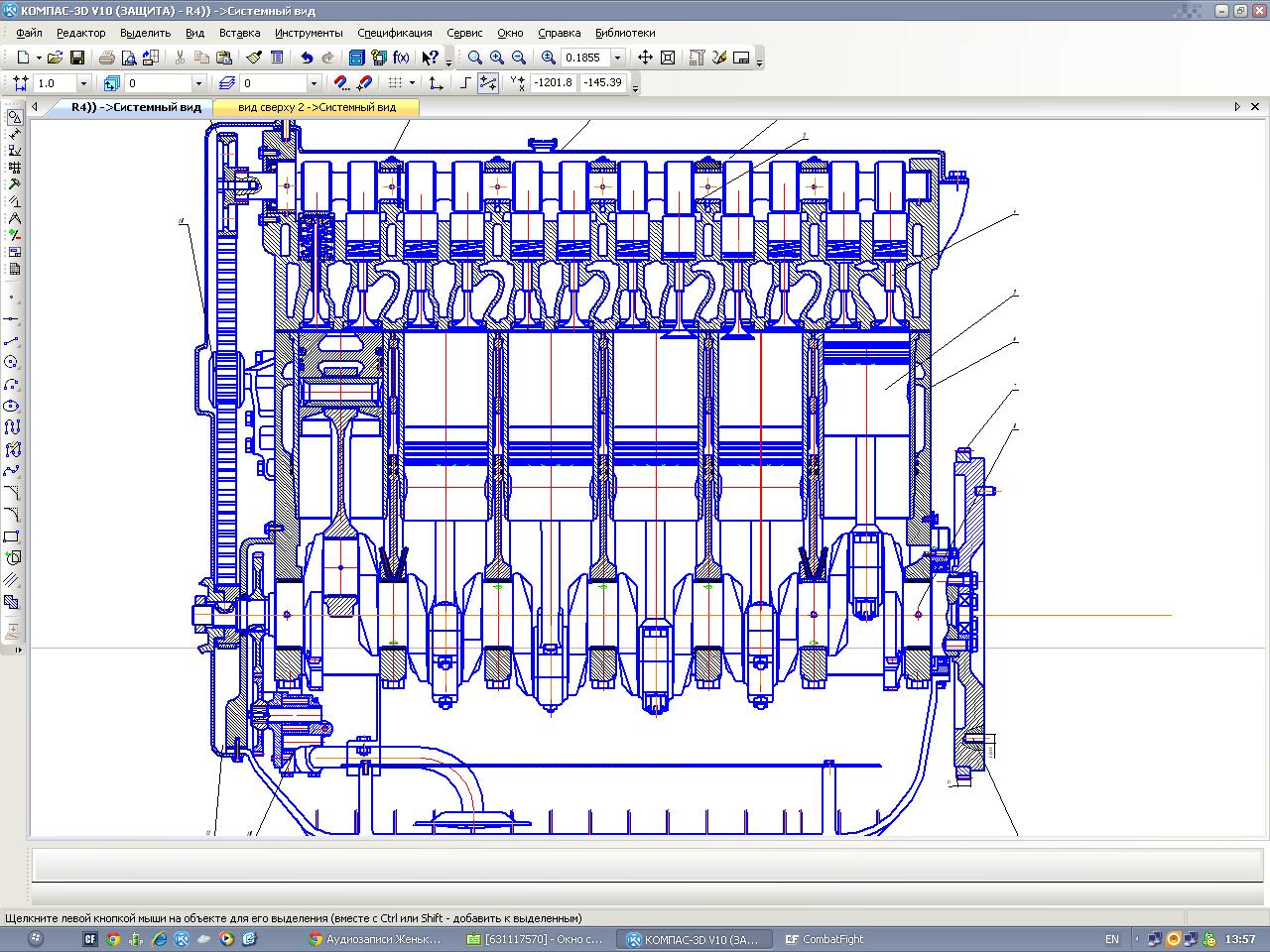Select the Circle drawing tool
The width and height of the screenshot is (1270, 952).
pyautogui.click(x=13, y=362)
